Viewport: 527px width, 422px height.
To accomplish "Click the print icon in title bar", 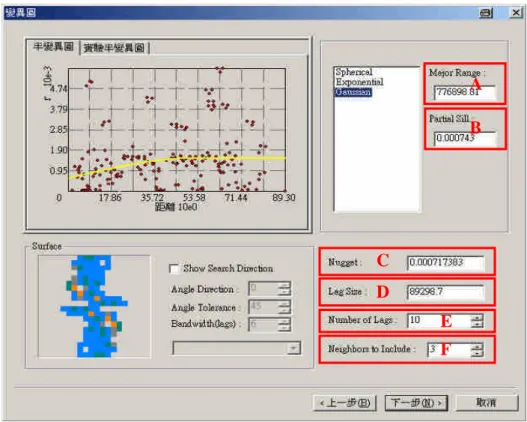I will tap(486, 13).
